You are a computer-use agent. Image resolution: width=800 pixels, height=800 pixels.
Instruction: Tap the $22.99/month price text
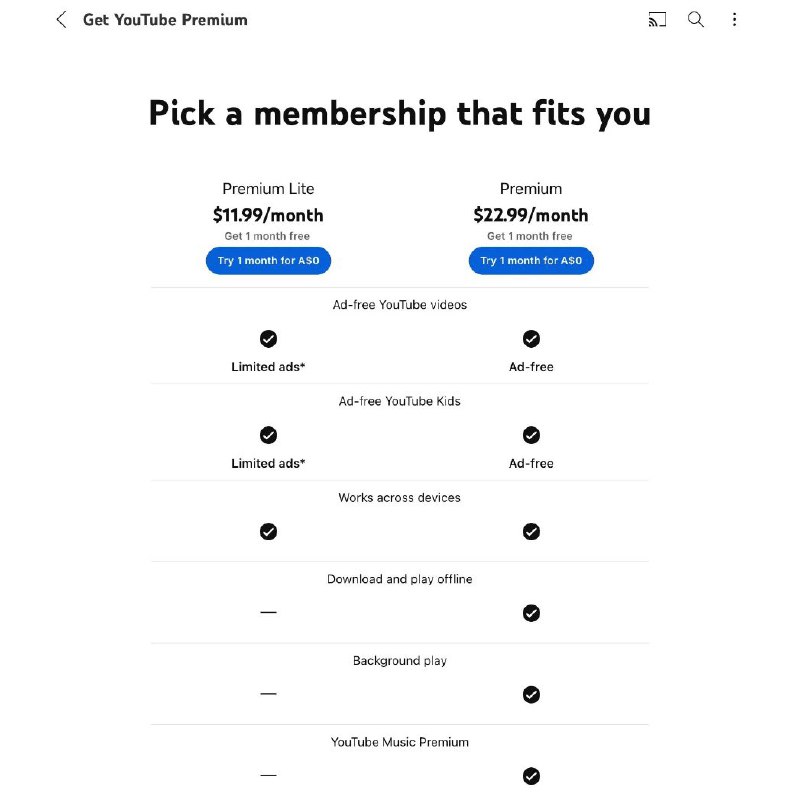tap(531, 215)
